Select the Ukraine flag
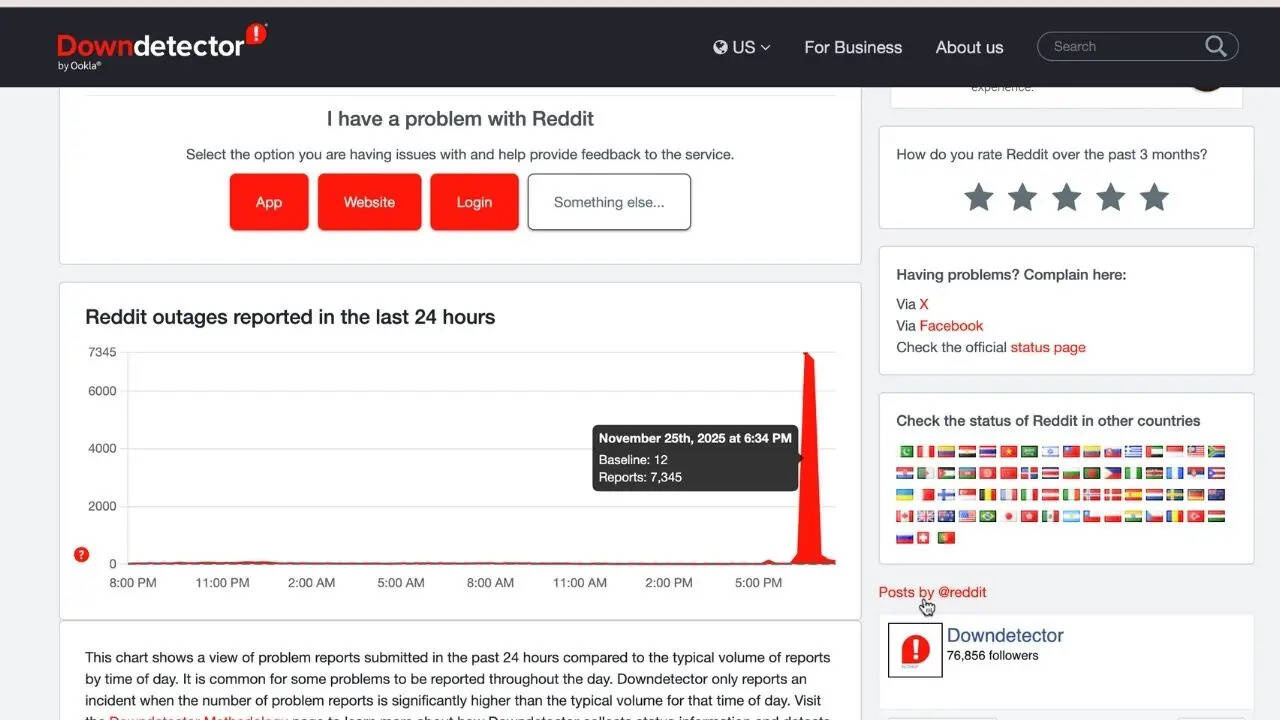The width and height of the screenshot is (1280, 720). coord(905,495)
